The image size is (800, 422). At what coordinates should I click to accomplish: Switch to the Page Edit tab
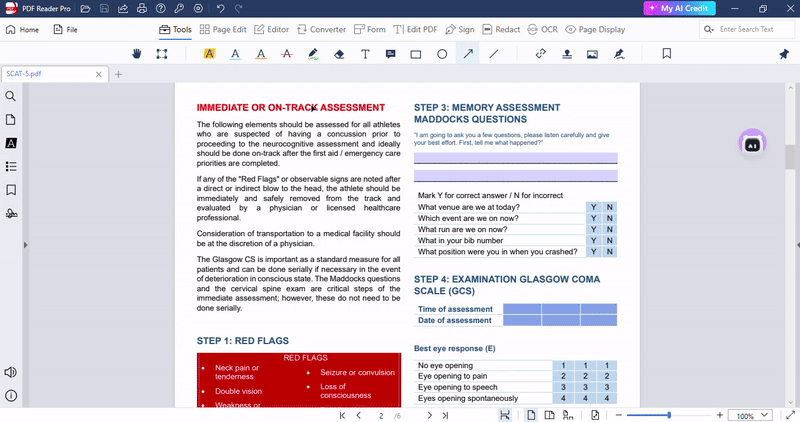click(223, 30)
